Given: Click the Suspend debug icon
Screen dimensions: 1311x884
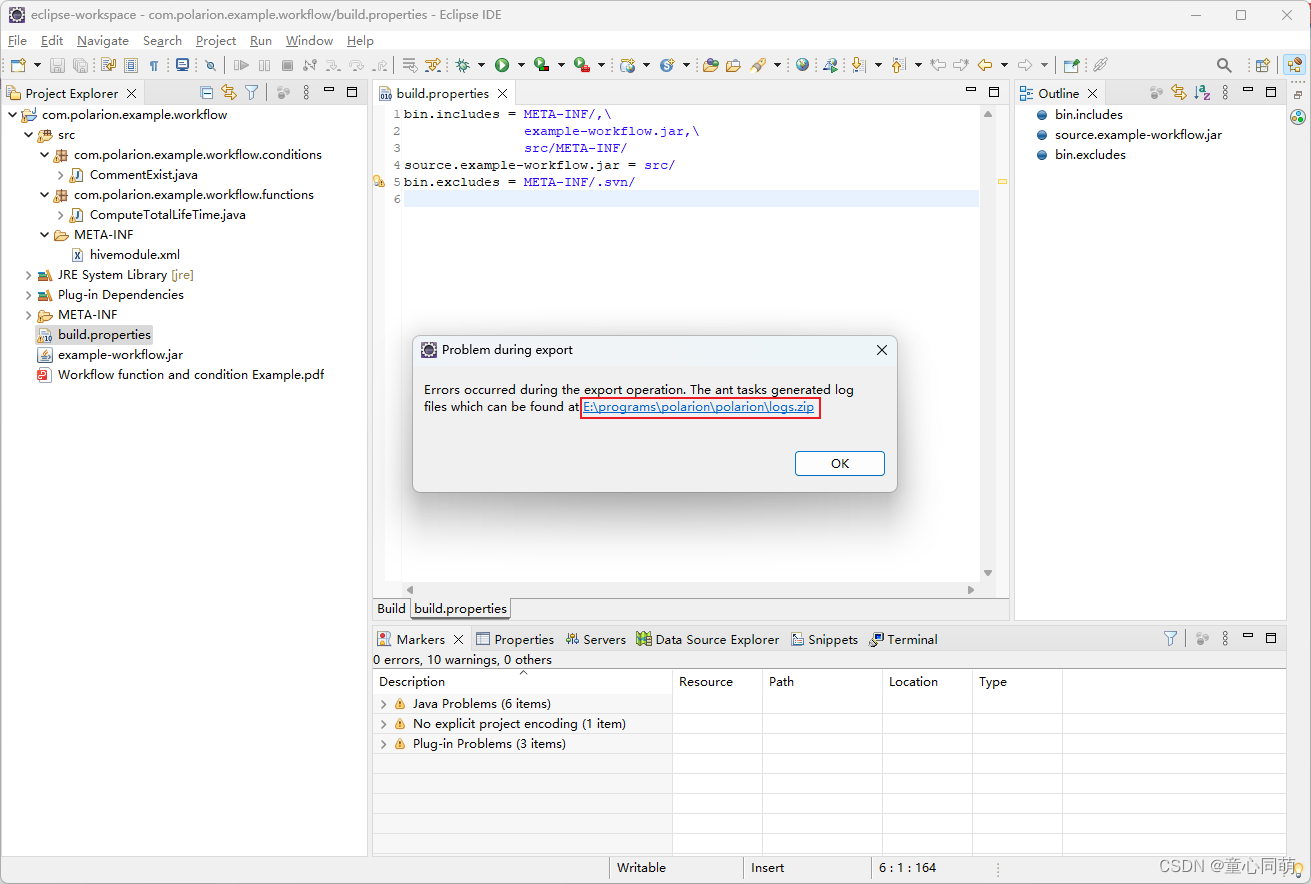Looking at the screenshot, I should coord(264,65).
